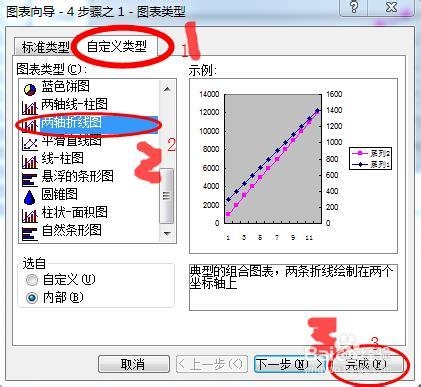Select 两轴折线图 in the chart type list
The image size is (421, 387).
point(71,122)
